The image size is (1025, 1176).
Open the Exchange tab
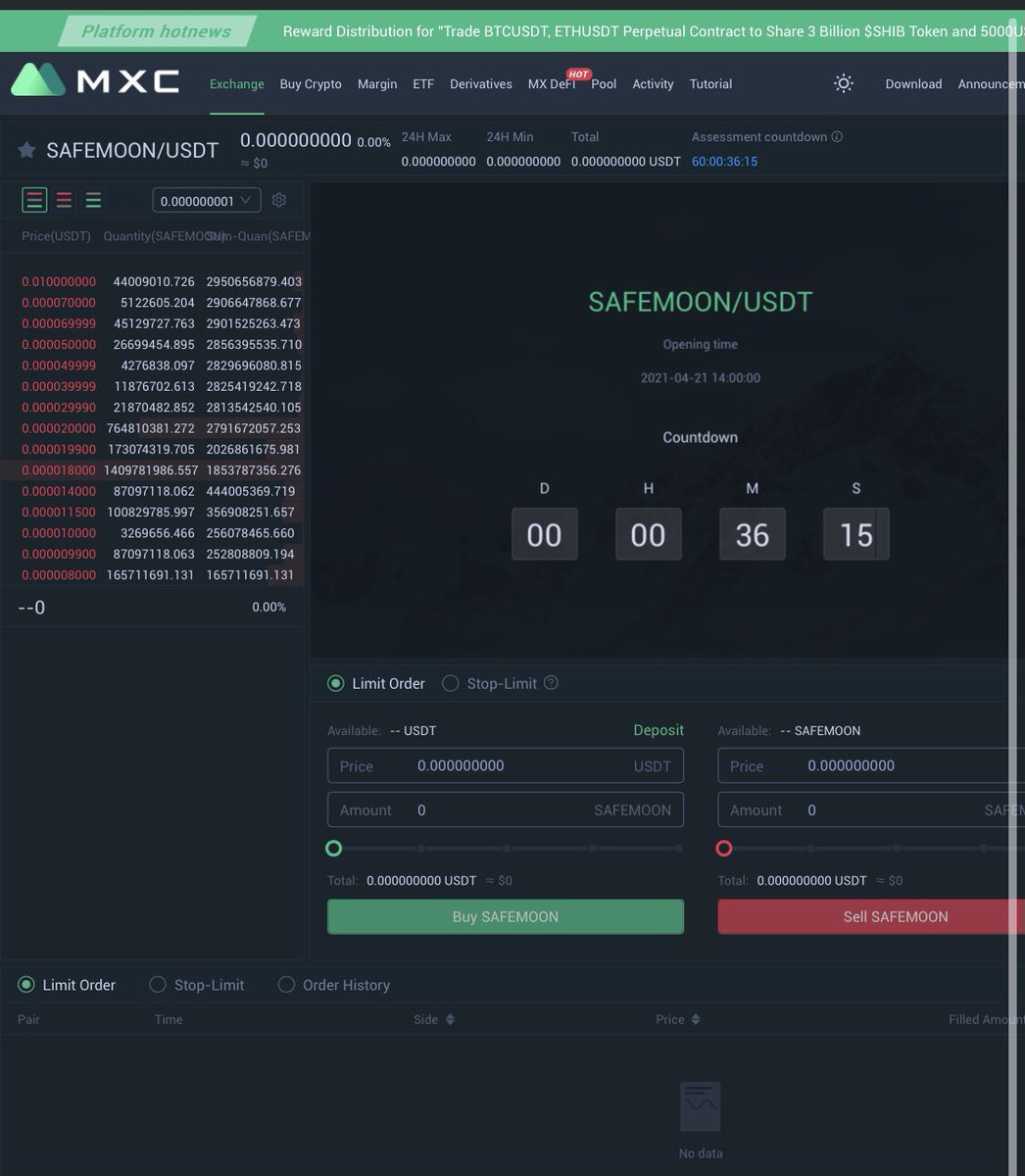(237, 84)
